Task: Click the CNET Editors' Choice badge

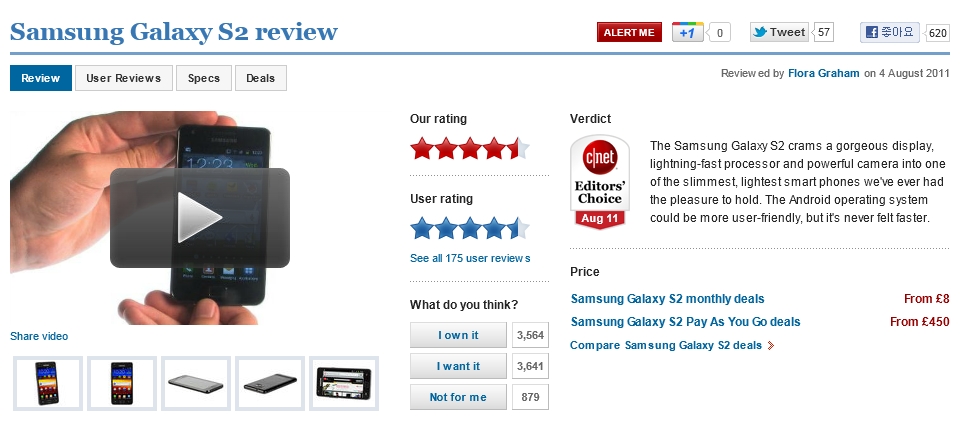Action: click(599, 183)
